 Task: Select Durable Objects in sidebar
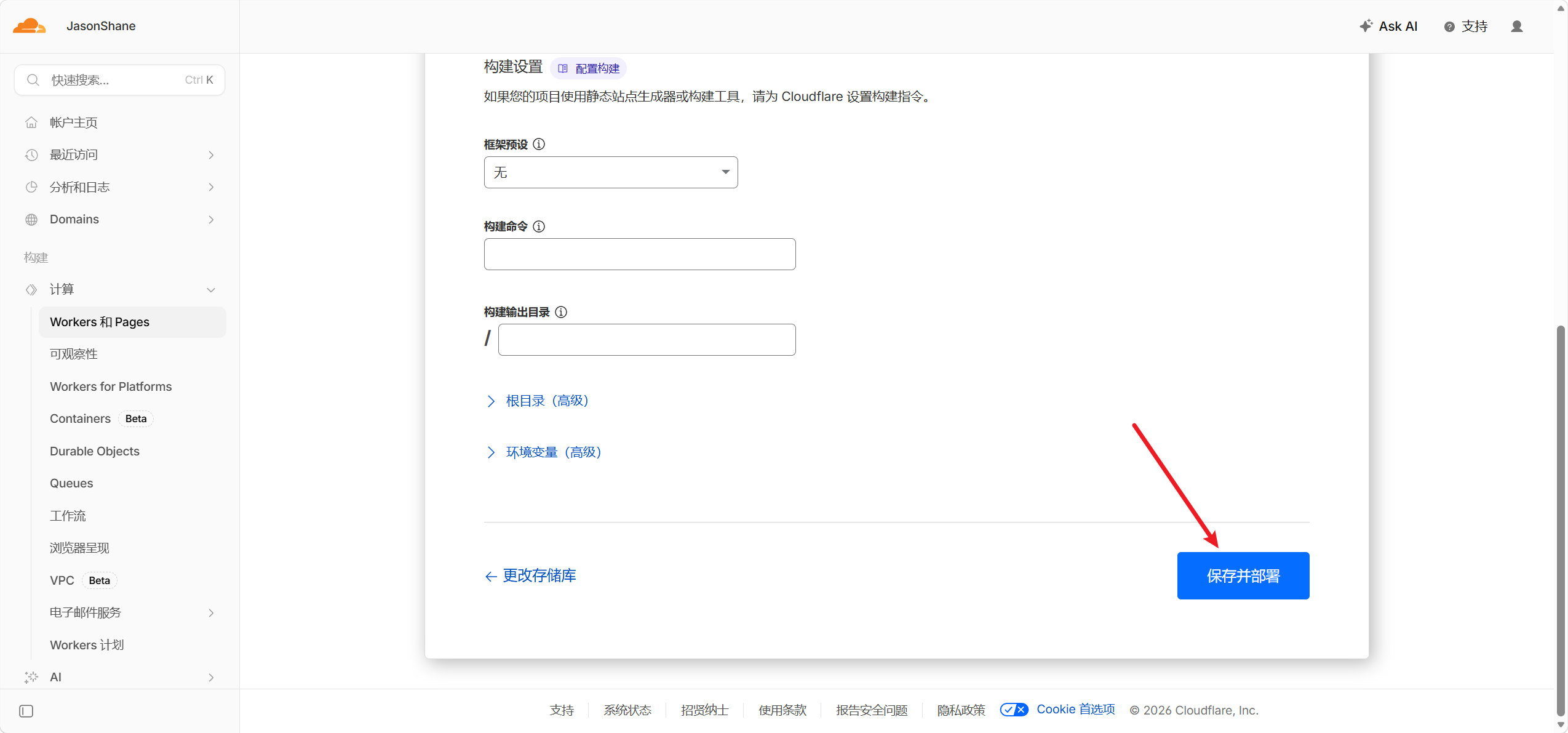pos(95,451)
